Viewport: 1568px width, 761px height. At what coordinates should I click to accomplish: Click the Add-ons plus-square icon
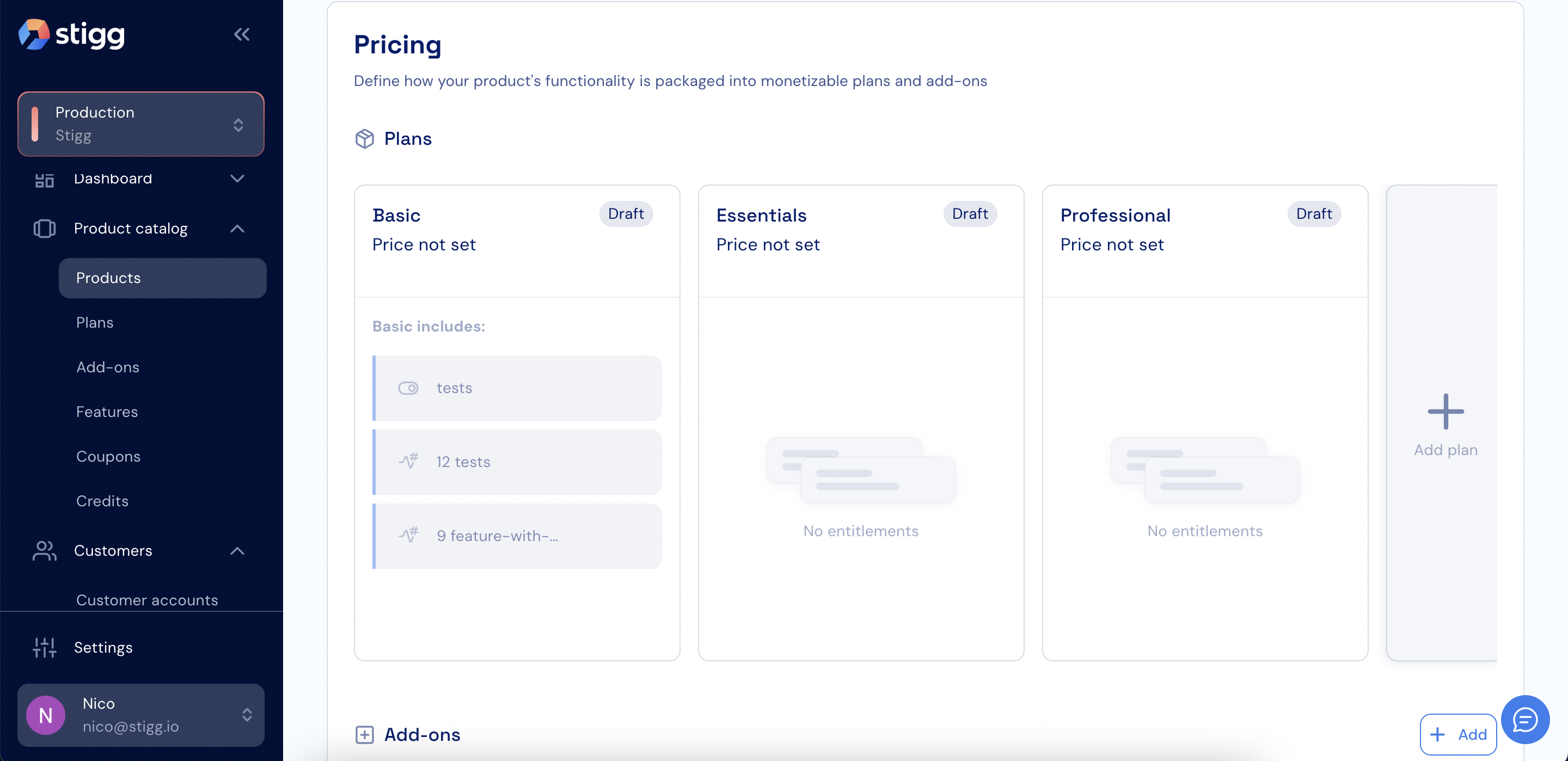click(x=364, y=735)
